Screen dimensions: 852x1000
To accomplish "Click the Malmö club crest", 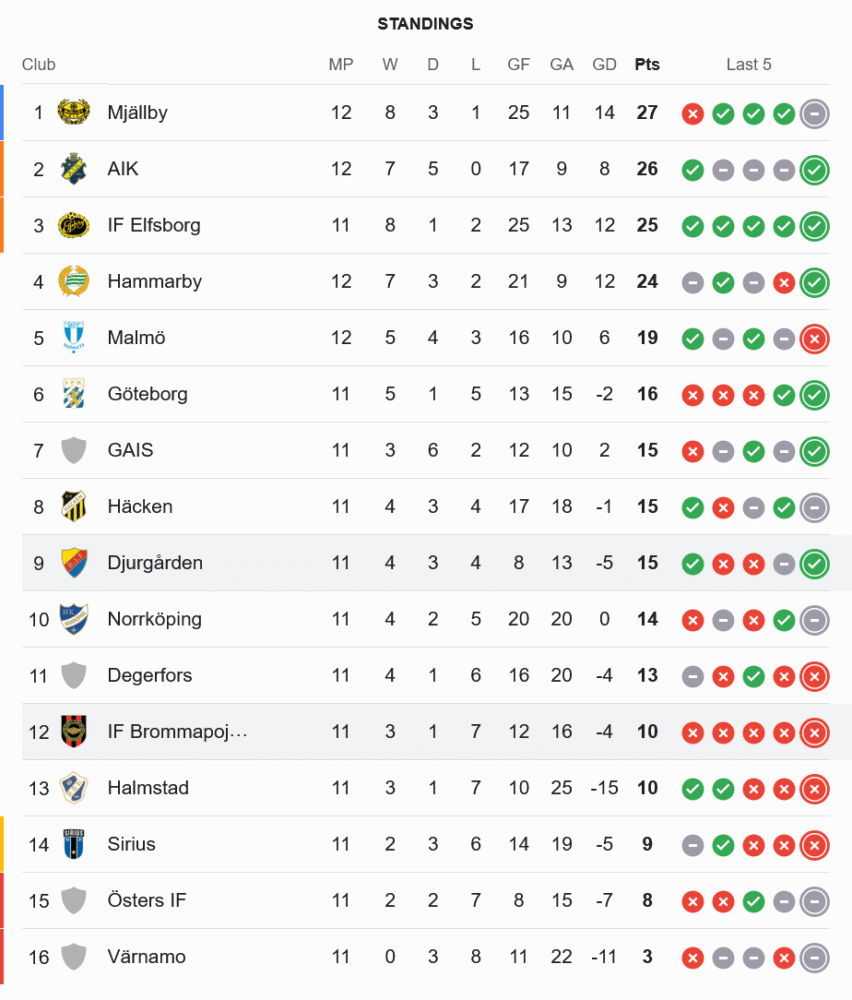I will click(73, 337).
